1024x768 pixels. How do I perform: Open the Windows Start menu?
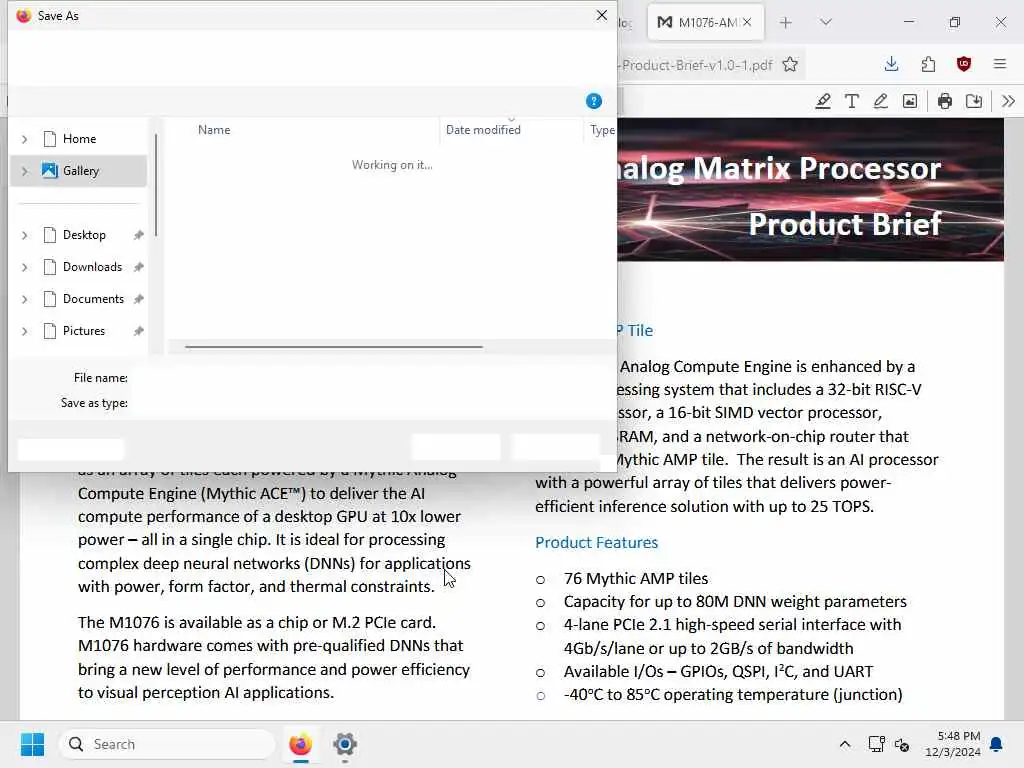point(32,744)
